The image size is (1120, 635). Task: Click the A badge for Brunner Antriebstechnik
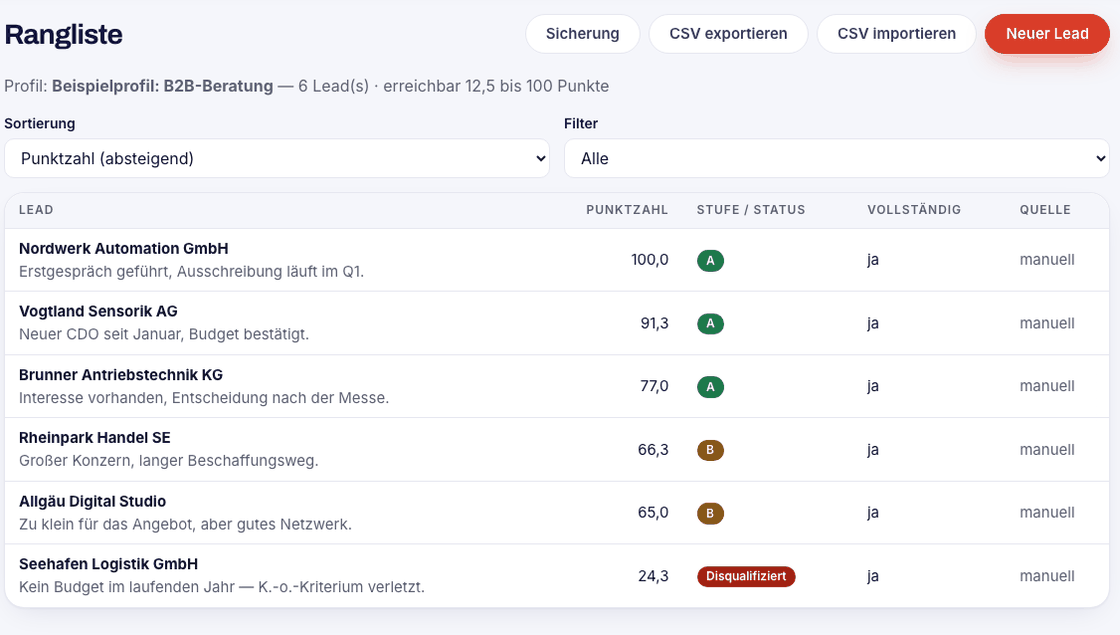tap(710, 386)
